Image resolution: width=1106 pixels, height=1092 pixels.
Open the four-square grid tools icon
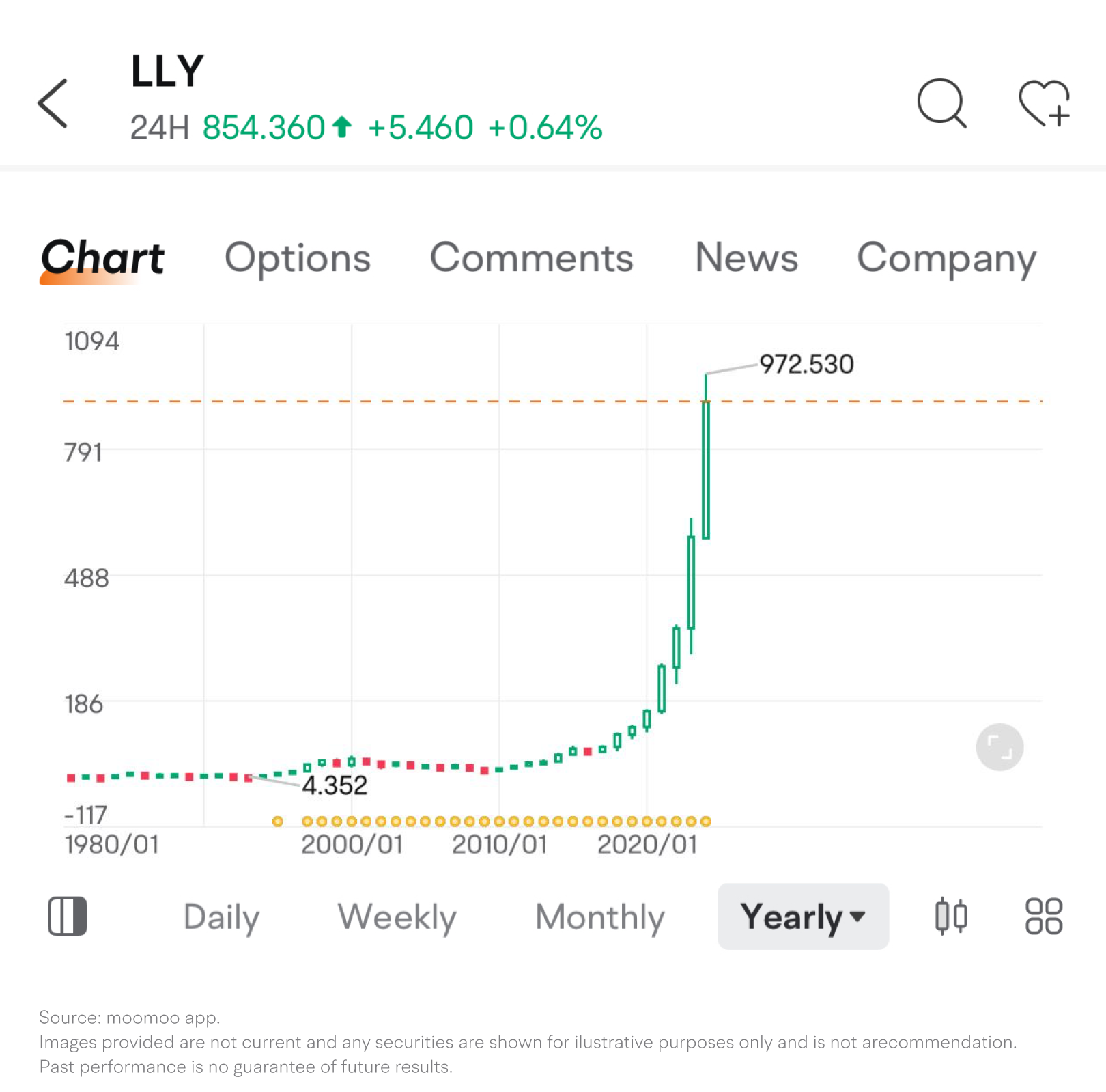1044,916
